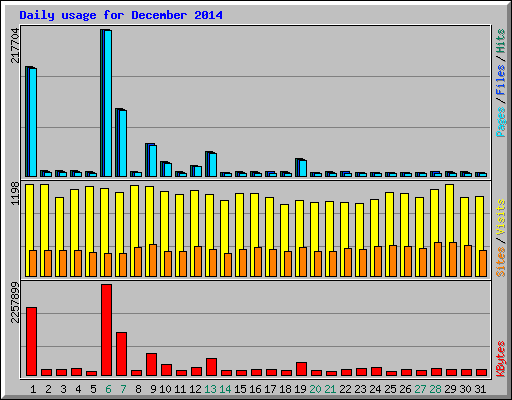512x400 pixels.
Task: Select the orange sites bar for day 31
Action: [x=483, y=263]
